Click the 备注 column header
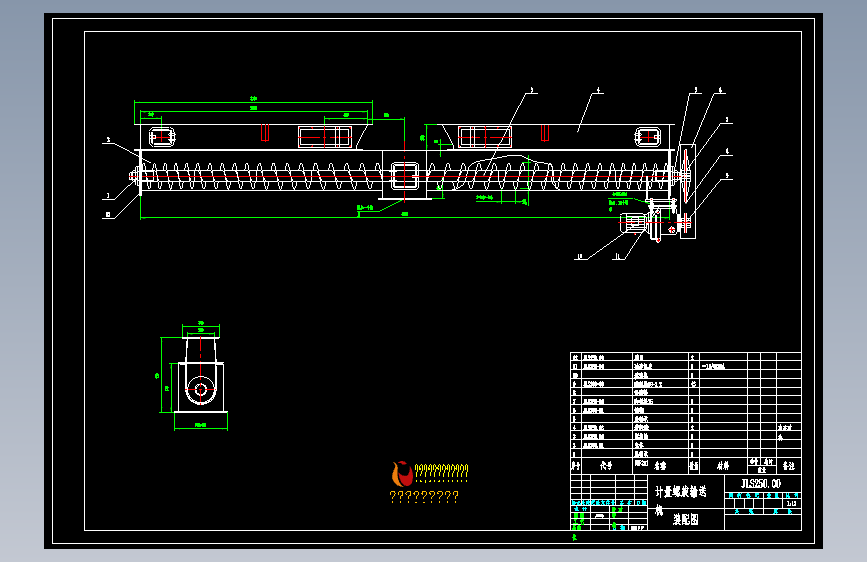 (788, 466)
